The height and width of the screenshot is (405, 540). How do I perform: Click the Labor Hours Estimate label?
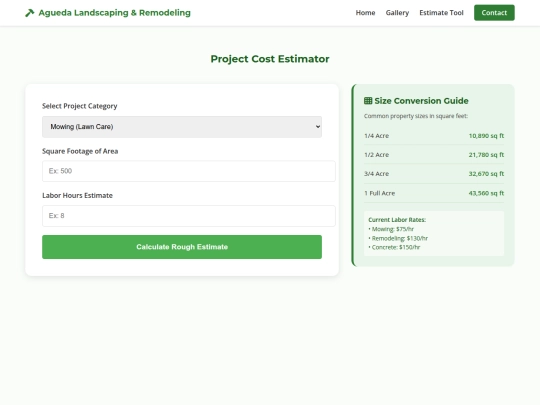(x=77, y=196)
